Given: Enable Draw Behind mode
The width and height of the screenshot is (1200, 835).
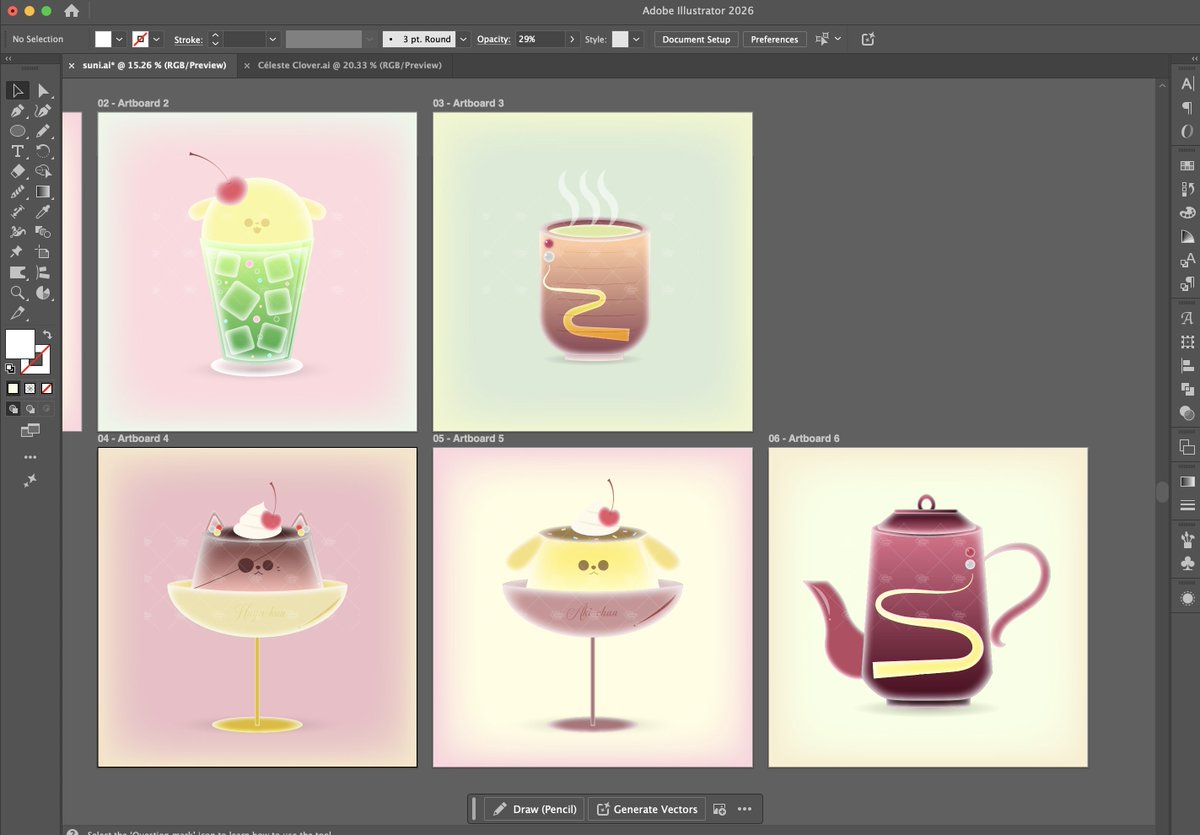Looking at the screenshot, I should [30, 409].
